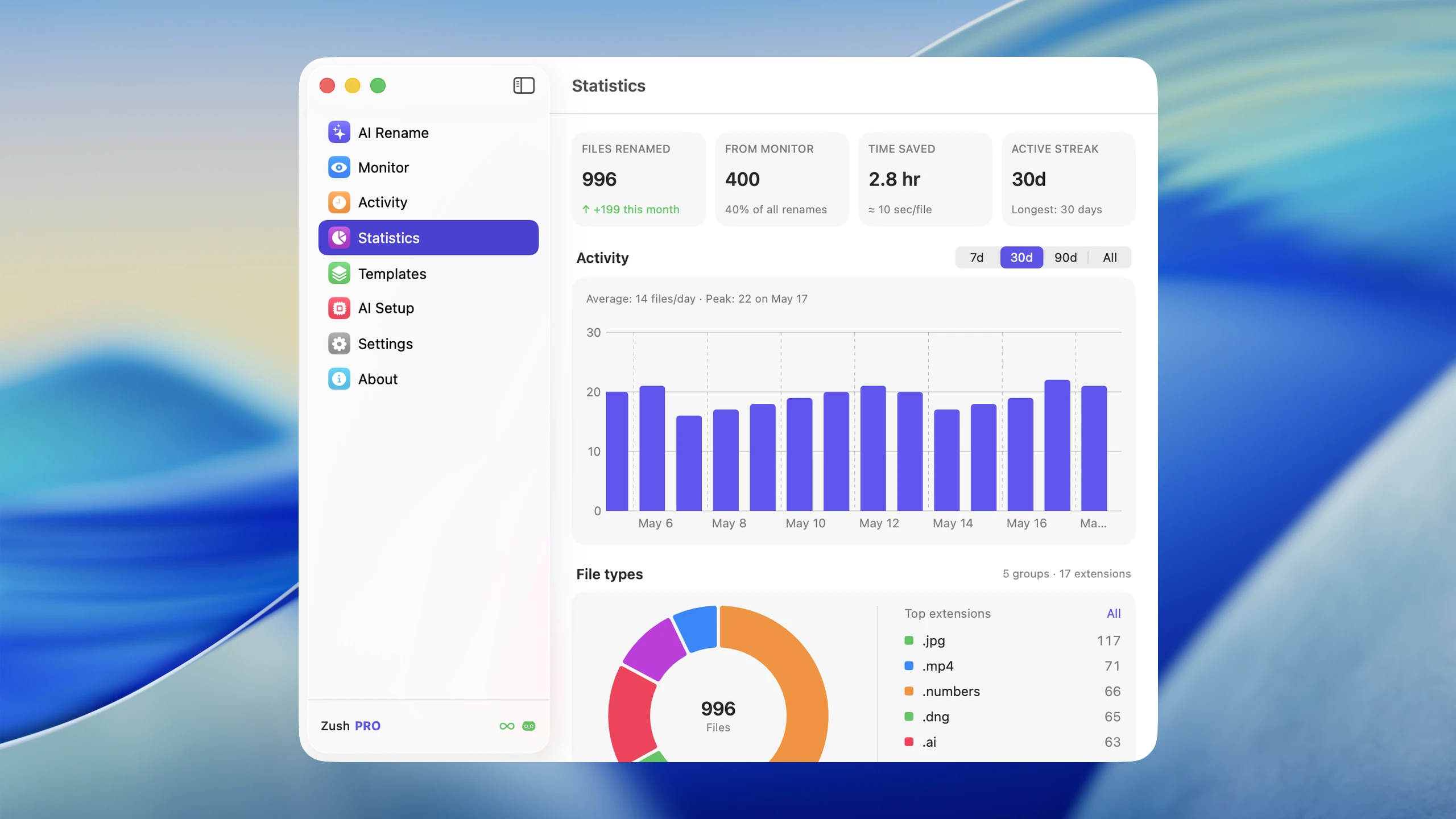Viewport: 1456px width, 819px height.
Task: Click the PRO label next to Zush
Action: point(367,726)
